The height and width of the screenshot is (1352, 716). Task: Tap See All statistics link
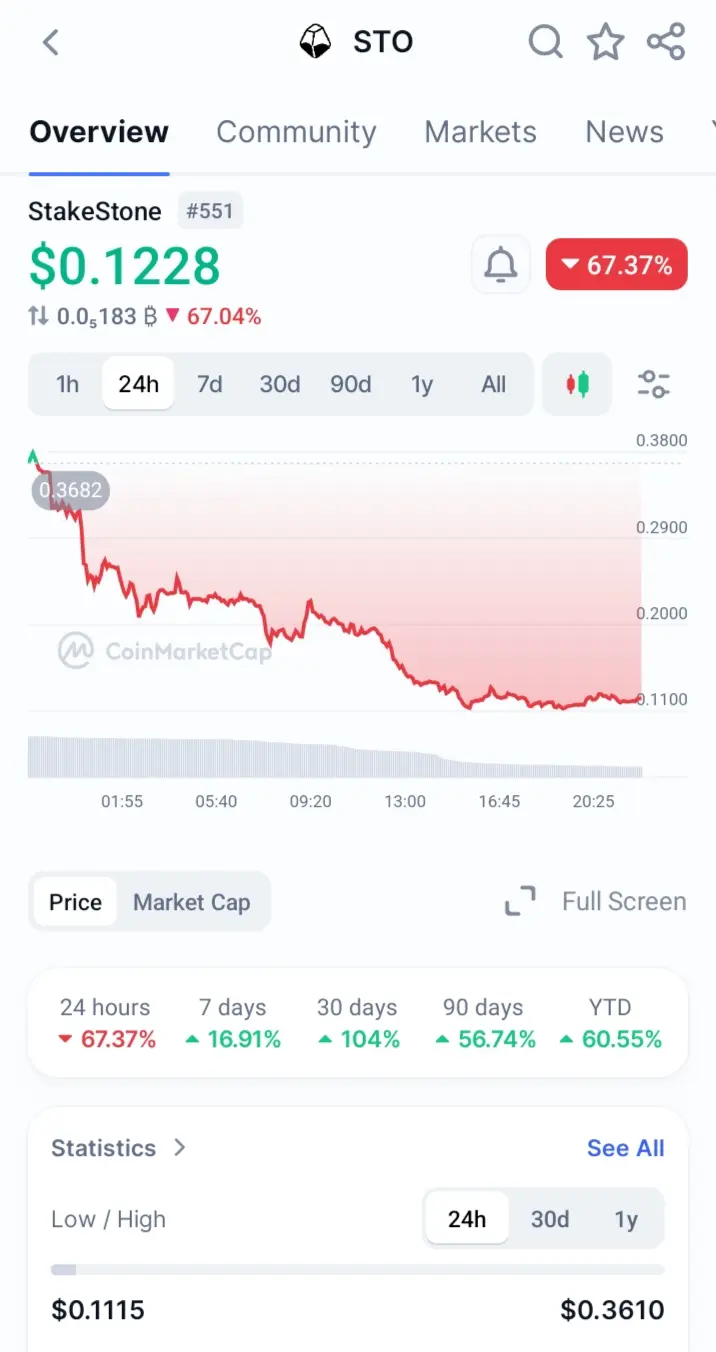point(626,1148)
